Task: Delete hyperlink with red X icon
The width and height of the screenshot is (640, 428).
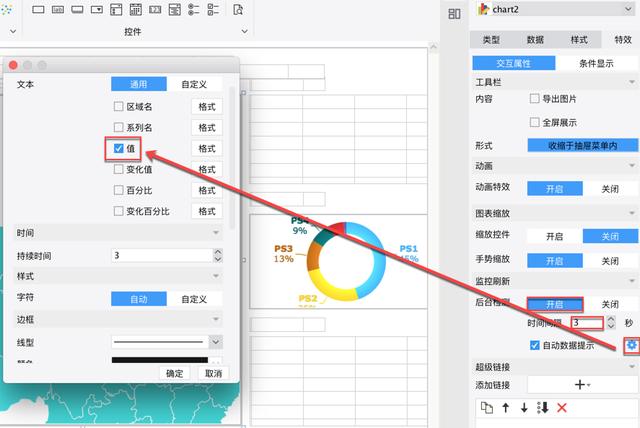Action: tap(562, 407)
